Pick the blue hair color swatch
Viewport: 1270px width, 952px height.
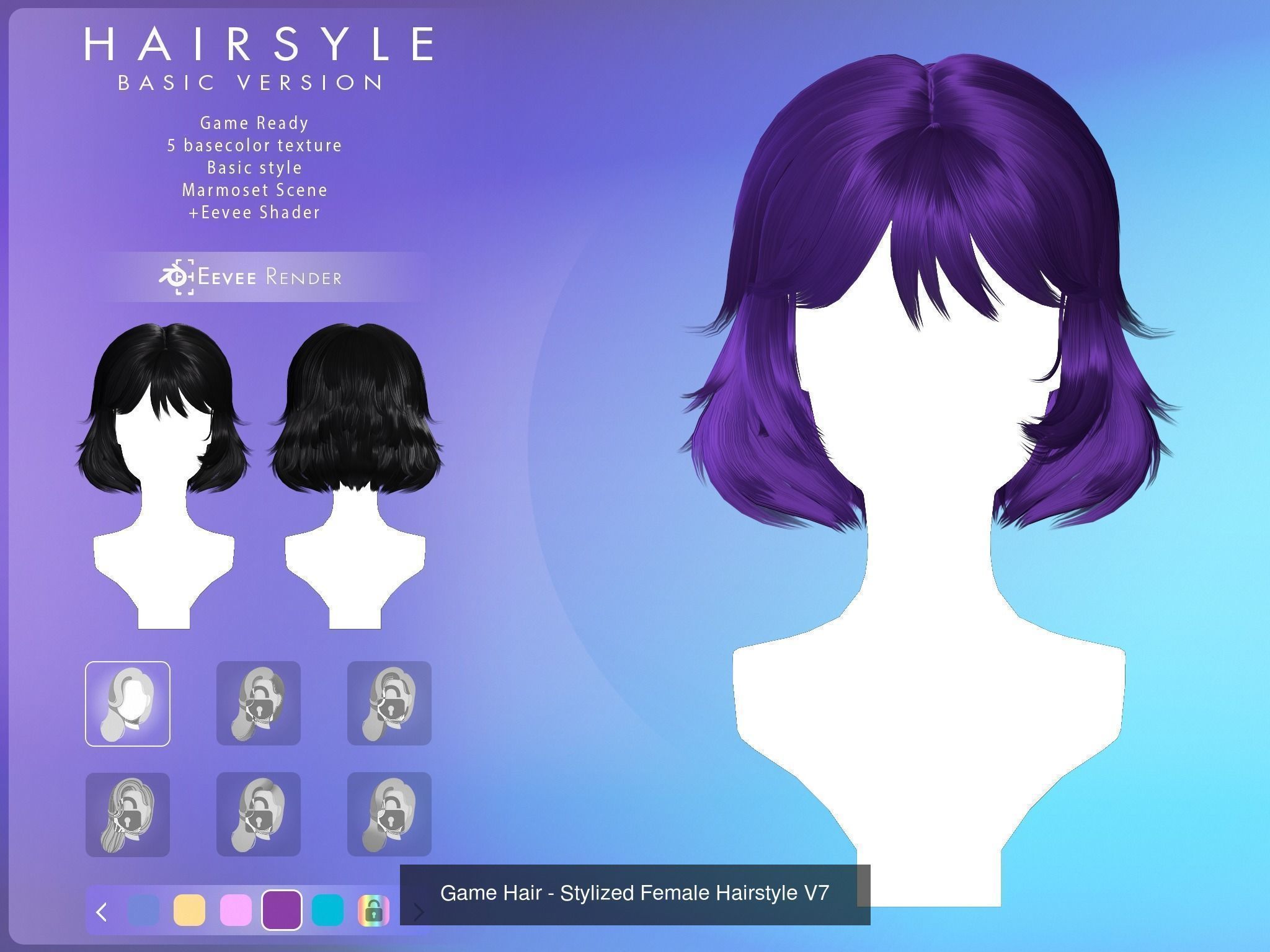click(143, 910)
